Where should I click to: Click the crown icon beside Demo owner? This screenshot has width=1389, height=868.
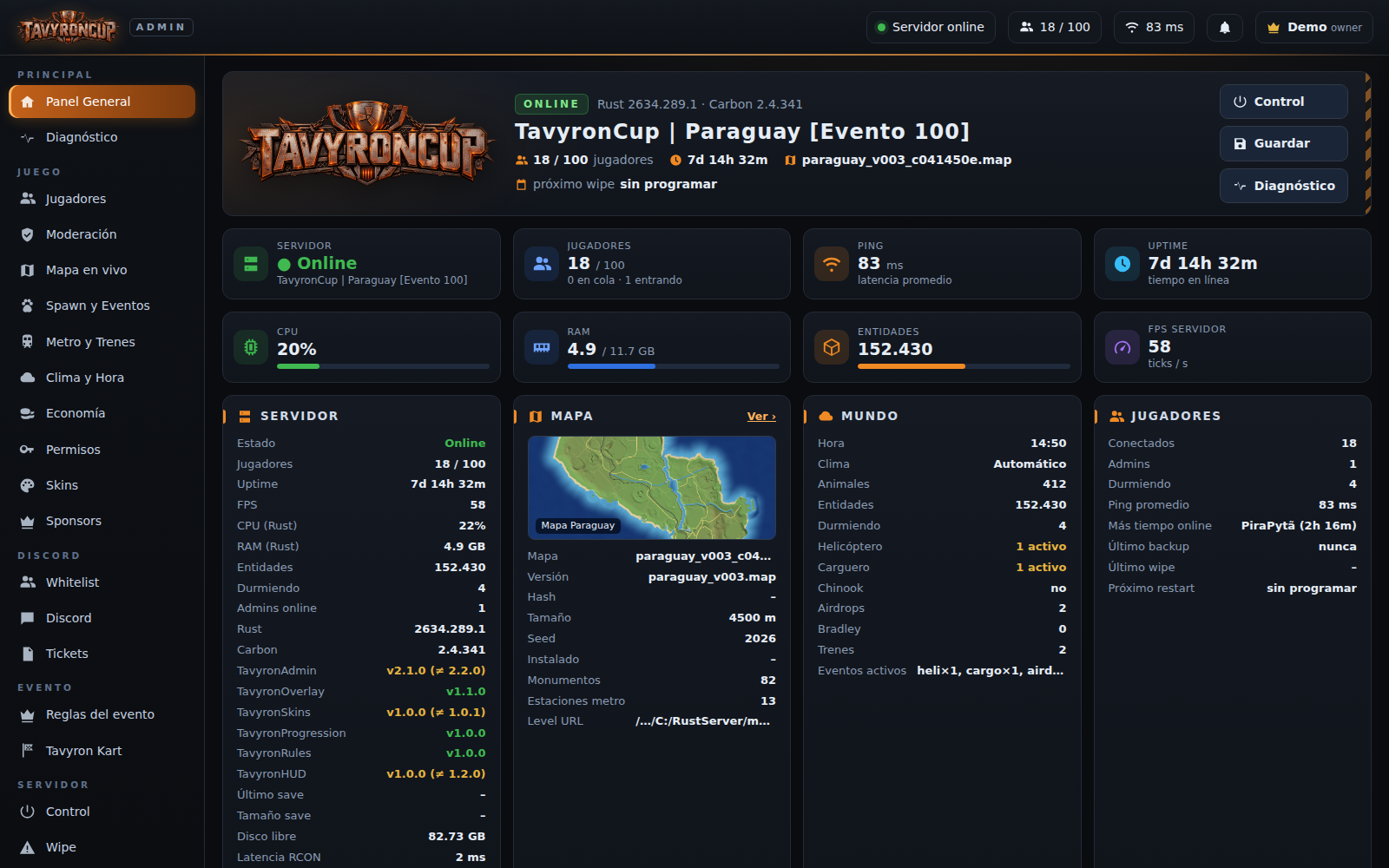[x=1274, y=28]
